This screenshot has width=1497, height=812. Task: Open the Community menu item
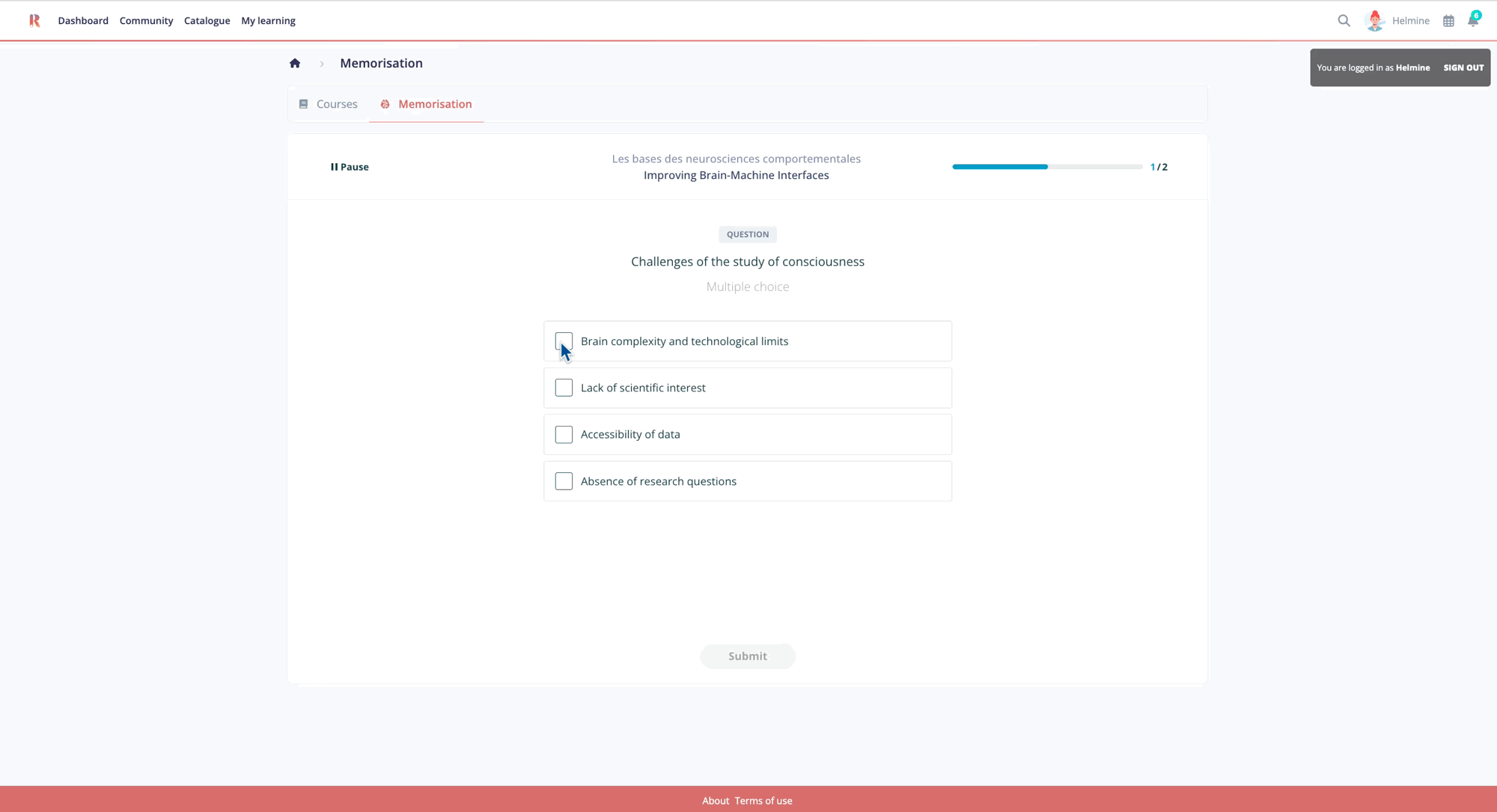(146, 20)
